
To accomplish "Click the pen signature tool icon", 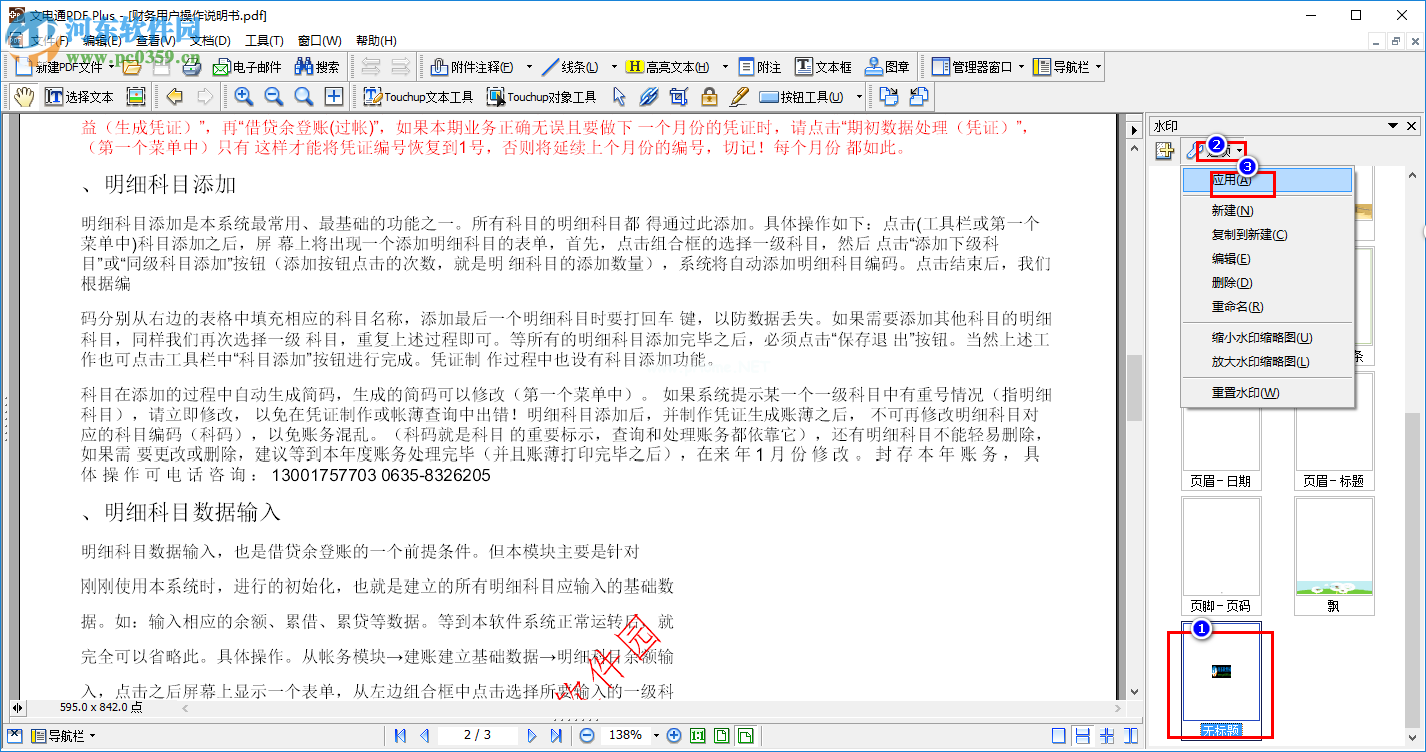I will click(x=739, y=97).
